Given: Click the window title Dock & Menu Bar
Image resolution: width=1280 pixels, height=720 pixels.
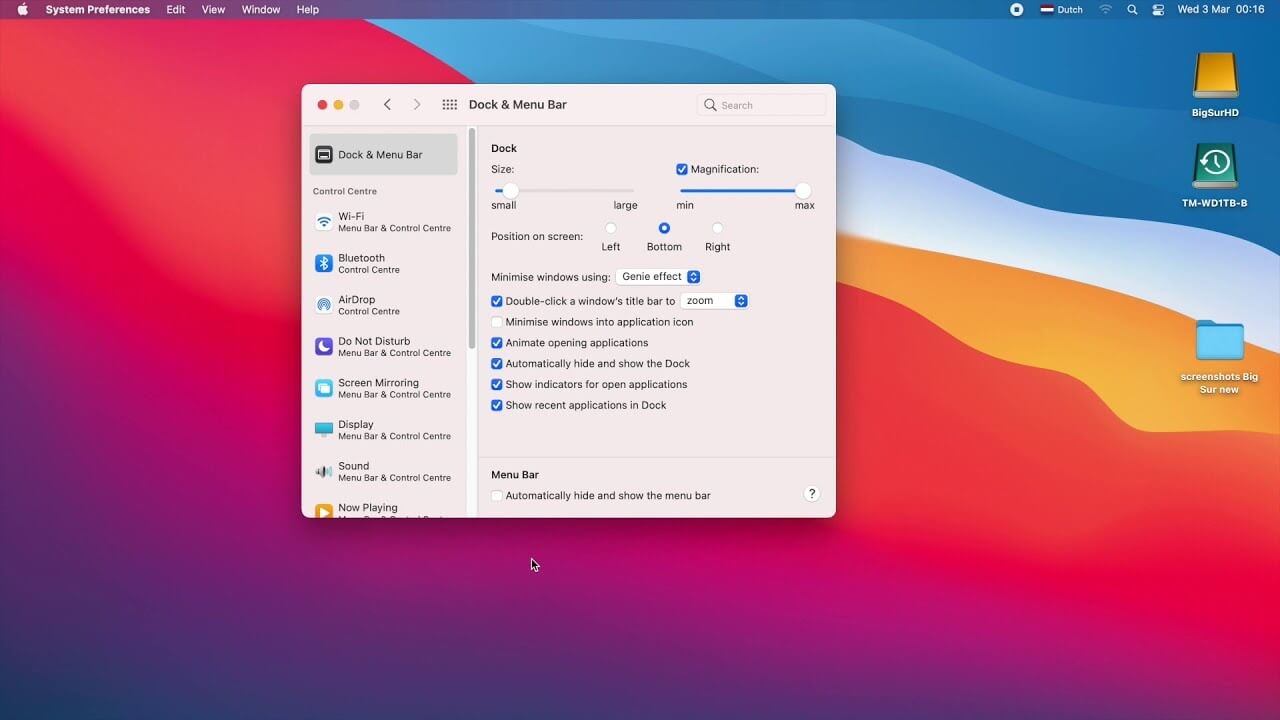Looking at the screenshot, I should 518,105.
